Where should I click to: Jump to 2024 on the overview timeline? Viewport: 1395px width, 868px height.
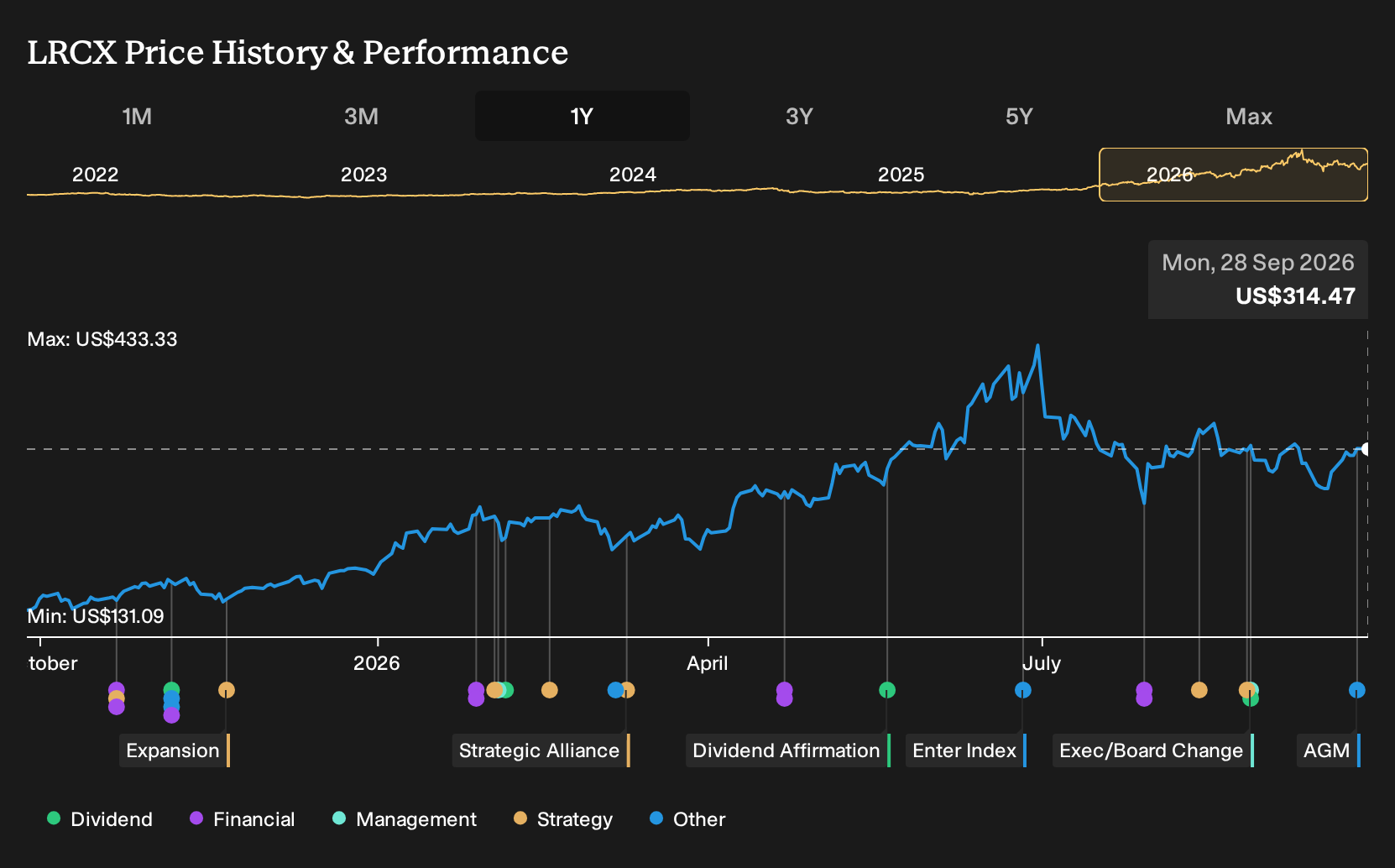(632, 175)
